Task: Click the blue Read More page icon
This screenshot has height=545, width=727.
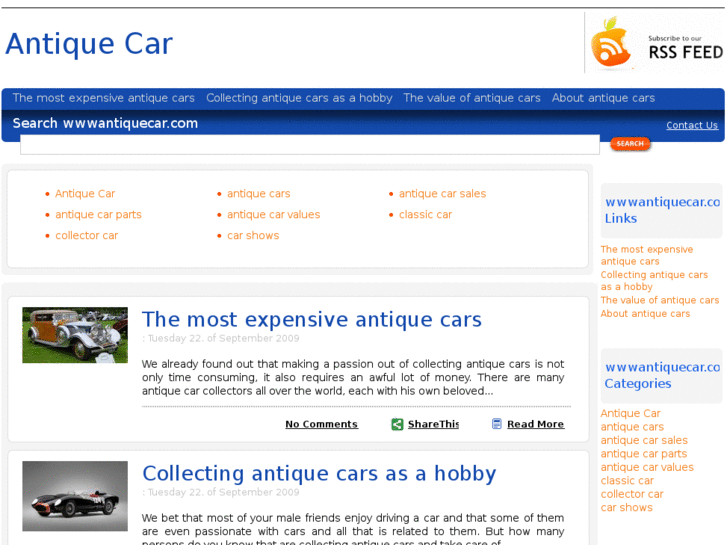Action: point(497,424)
